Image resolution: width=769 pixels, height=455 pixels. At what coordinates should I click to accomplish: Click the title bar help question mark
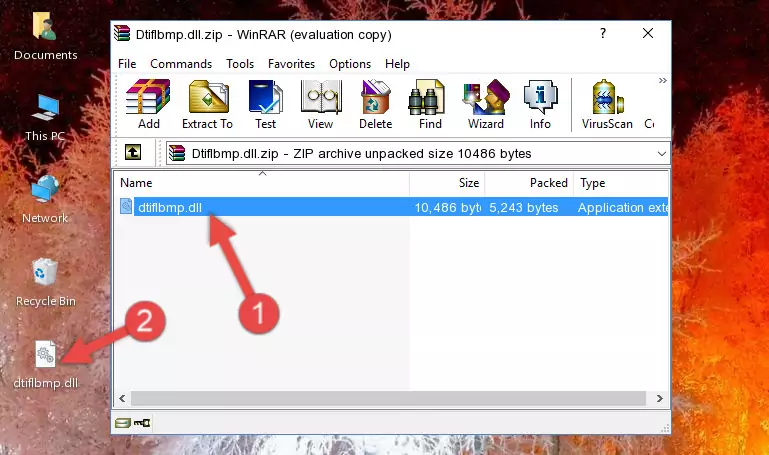coord(603,33)
